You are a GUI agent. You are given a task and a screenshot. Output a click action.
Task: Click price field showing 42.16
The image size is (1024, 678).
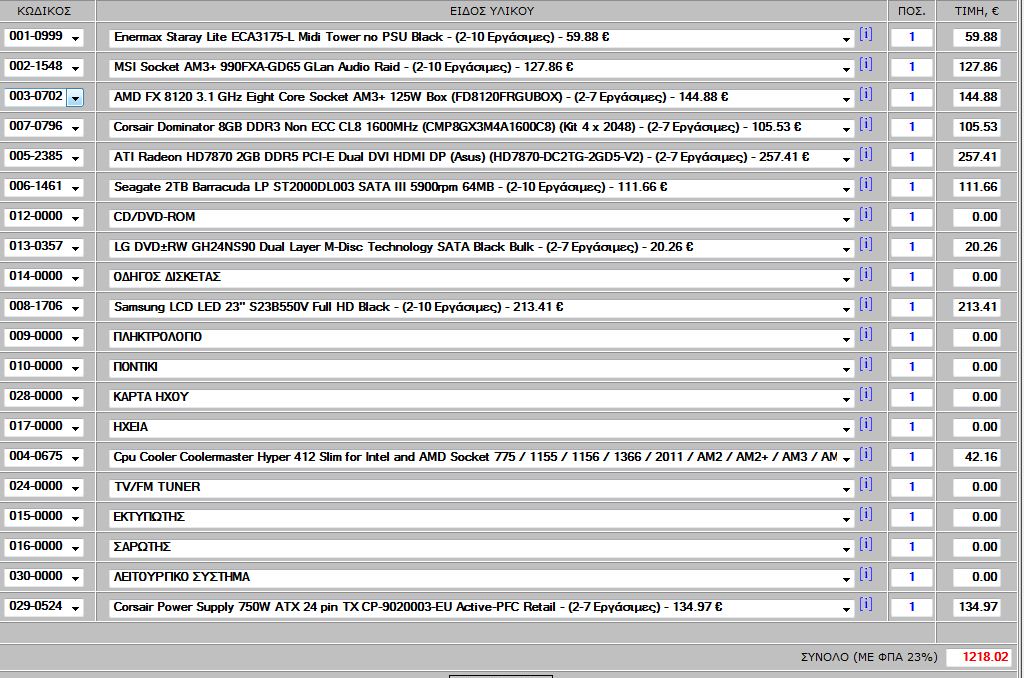click(x=976, y=457)
